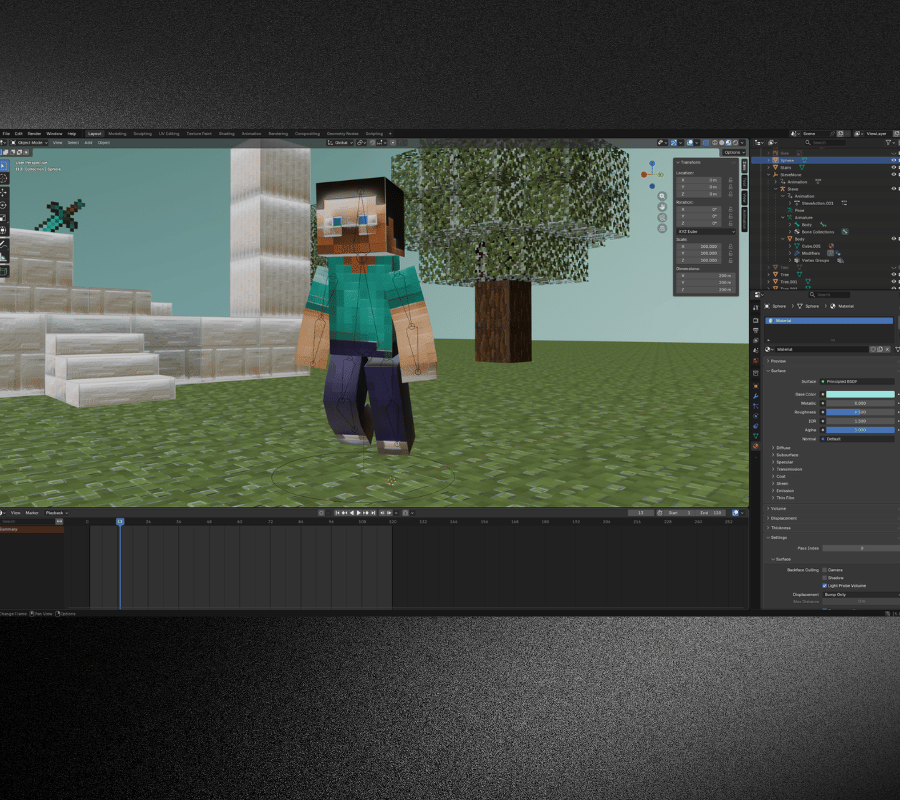Enable Backface Culling Camera checkbox

825,570
